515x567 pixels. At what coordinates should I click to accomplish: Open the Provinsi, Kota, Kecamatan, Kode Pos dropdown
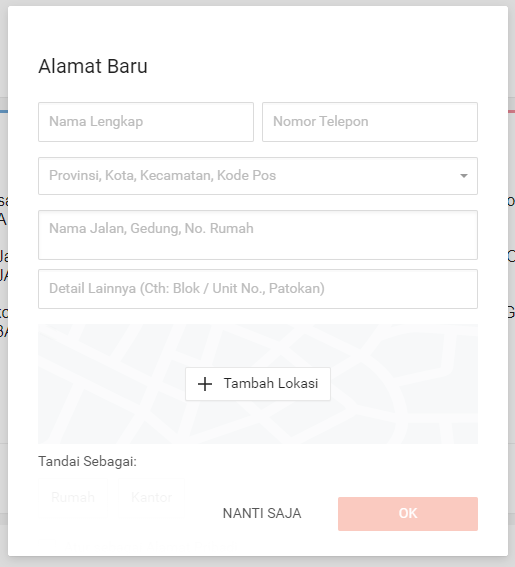pyautogui.click(x=258, y=176)
